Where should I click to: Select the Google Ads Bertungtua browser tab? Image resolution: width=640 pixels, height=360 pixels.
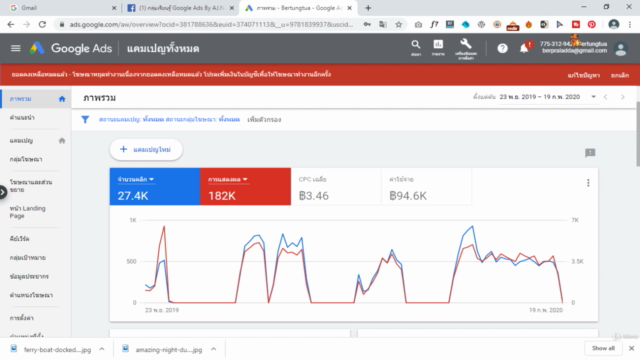pos(298,8)
